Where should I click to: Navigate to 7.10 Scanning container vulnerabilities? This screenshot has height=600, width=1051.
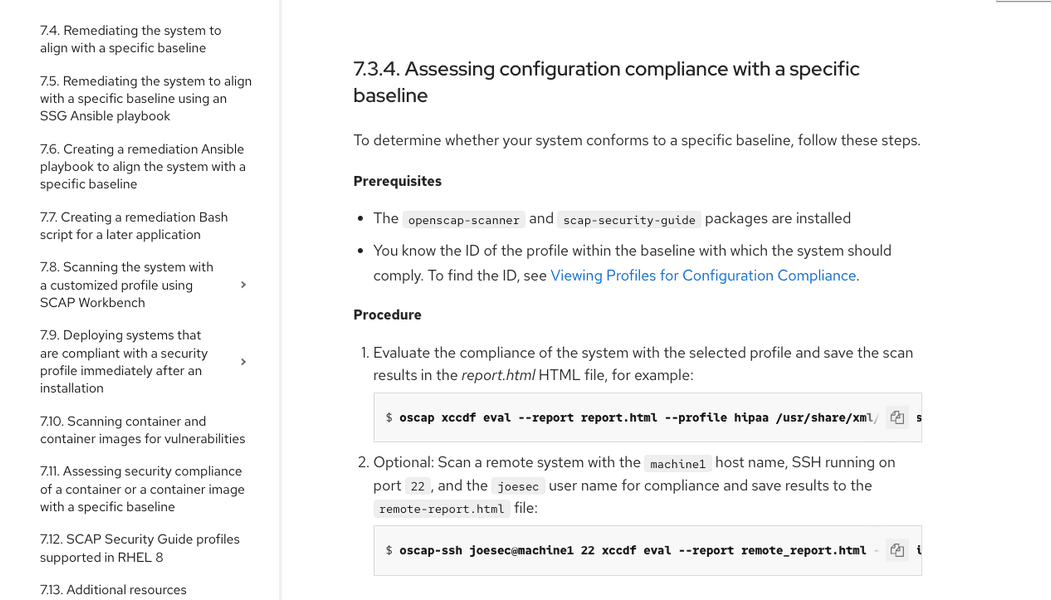142,430
